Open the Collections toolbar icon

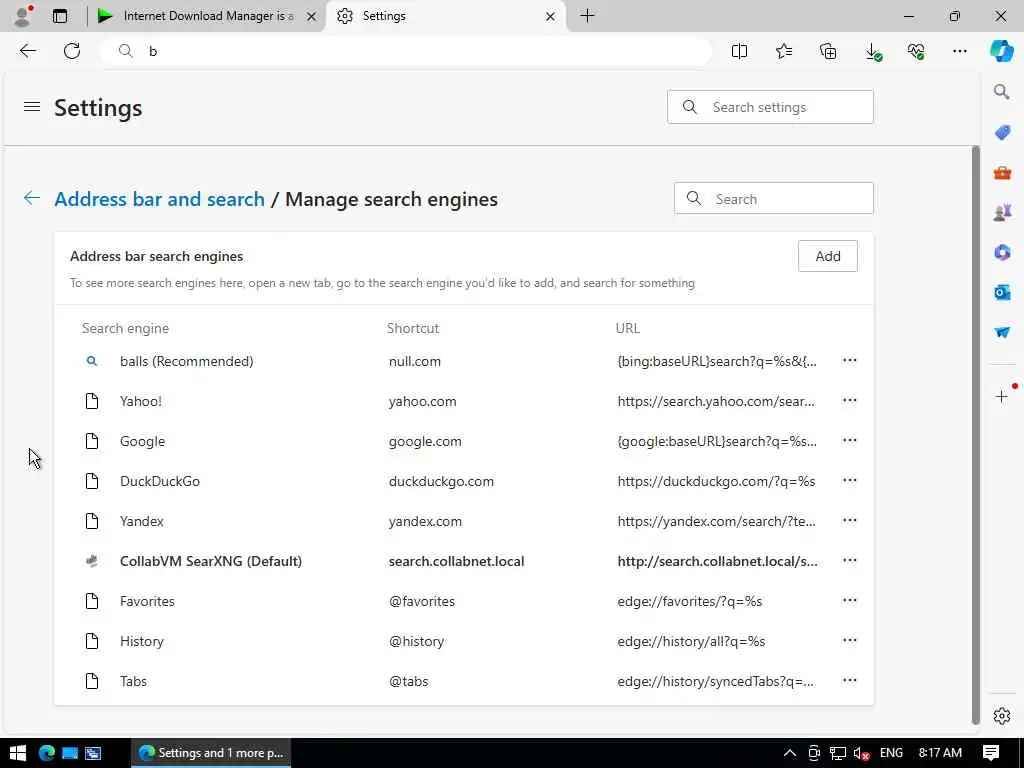click(828, 51)
